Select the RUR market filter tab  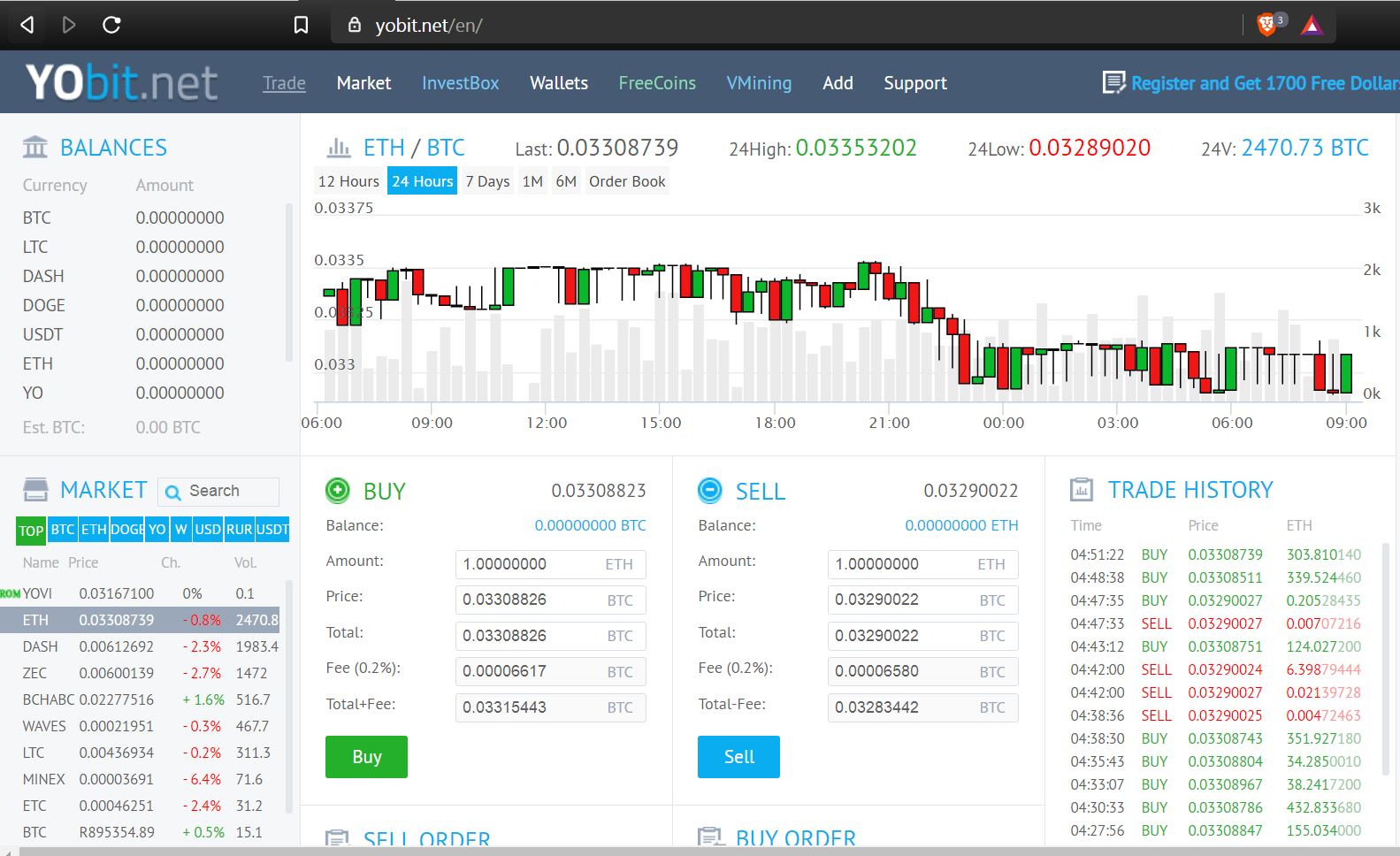[239, 530]
